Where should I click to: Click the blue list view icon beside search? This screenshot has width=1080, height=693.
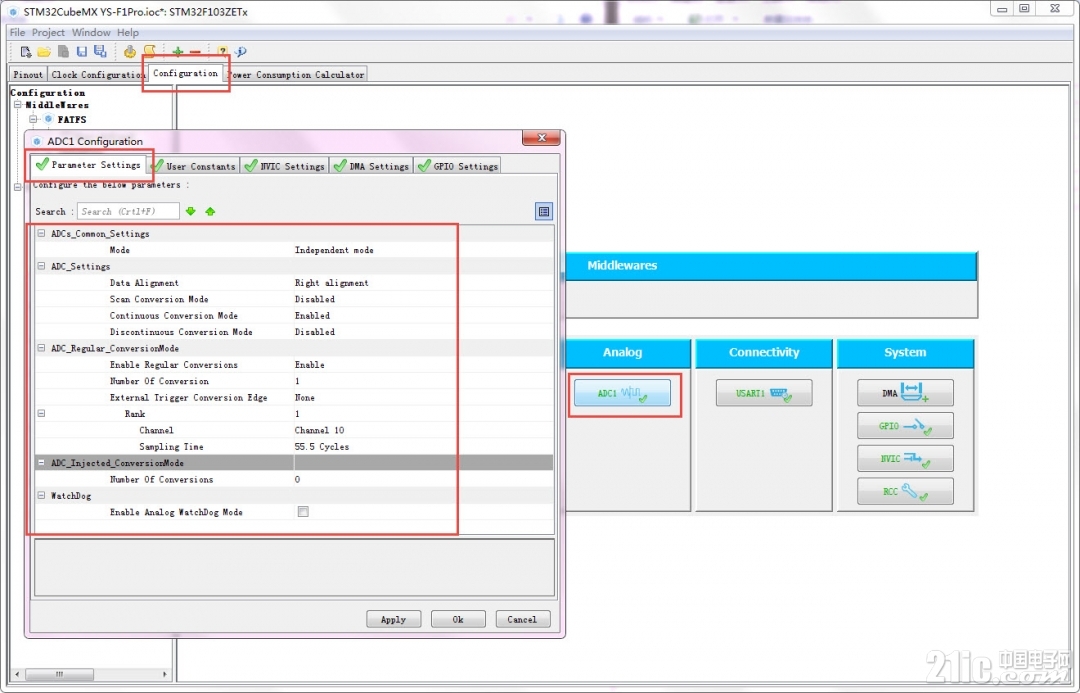point(544,211)
